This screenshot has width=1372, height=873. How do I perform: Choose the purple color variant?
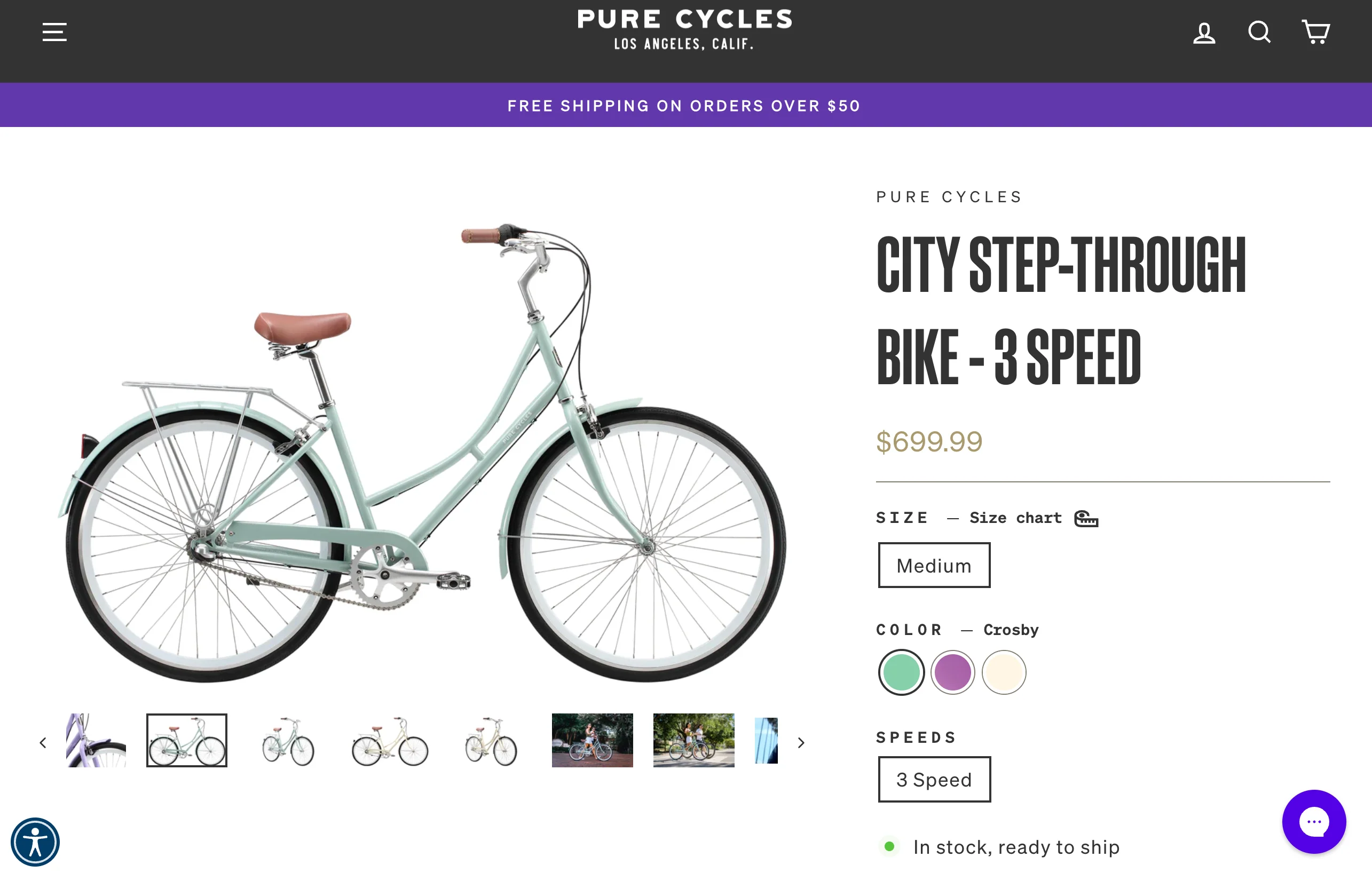952,672
